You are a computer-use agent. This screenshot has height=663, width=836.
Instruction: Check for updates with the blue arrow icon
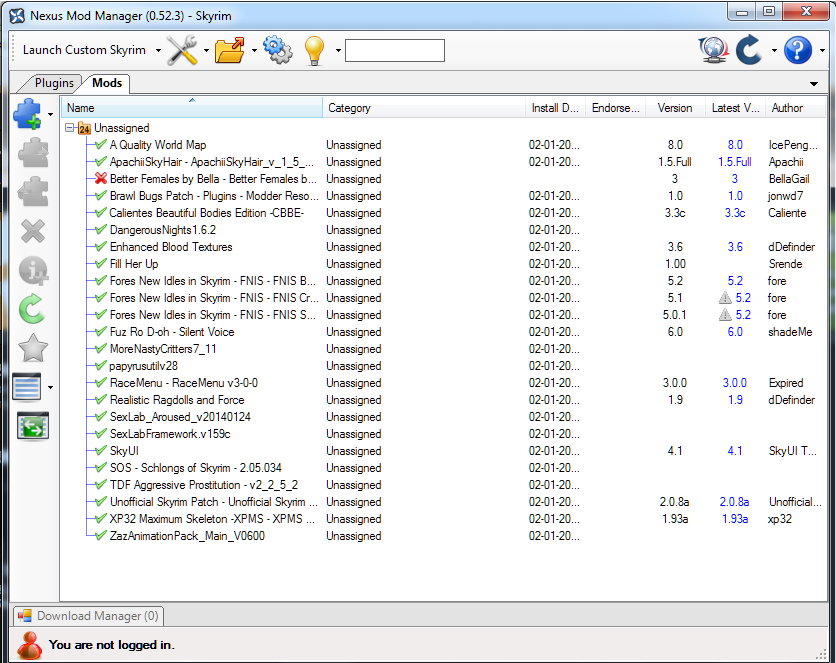click(749, 50)
